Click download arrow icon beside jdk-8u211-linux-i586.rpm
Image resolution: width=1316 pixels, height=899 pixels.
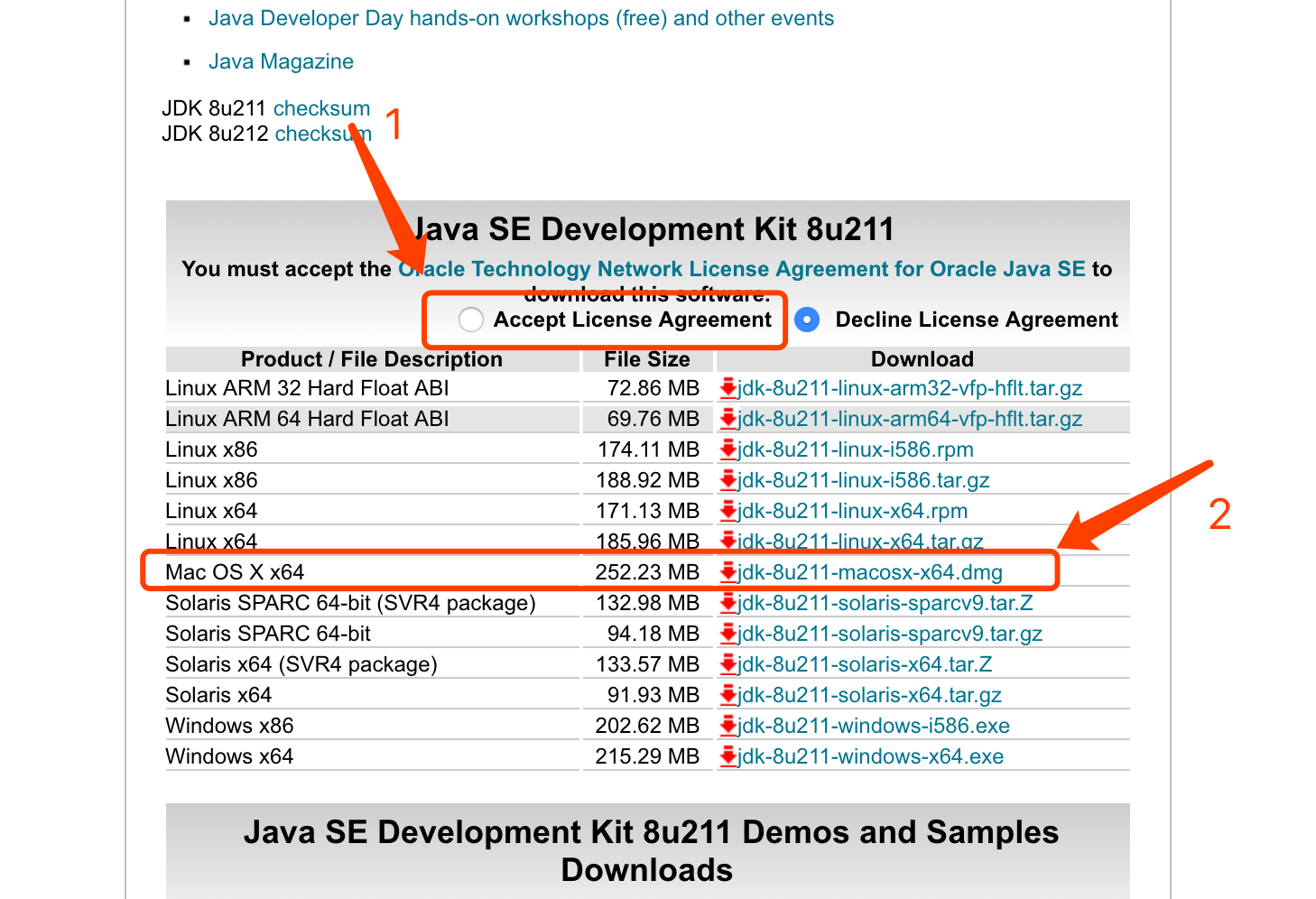tap(728, 450)
